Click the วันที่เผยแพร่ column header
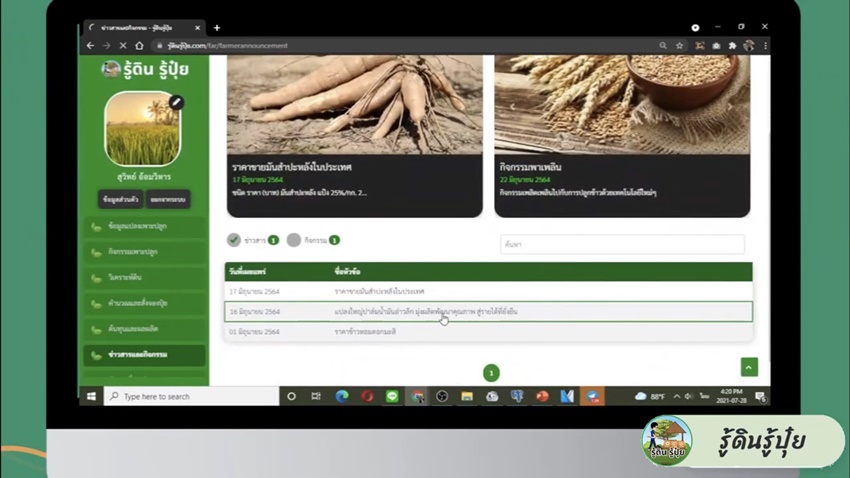Image resolution: width=850 pixels, height=478 pixels. coord(247,272)
